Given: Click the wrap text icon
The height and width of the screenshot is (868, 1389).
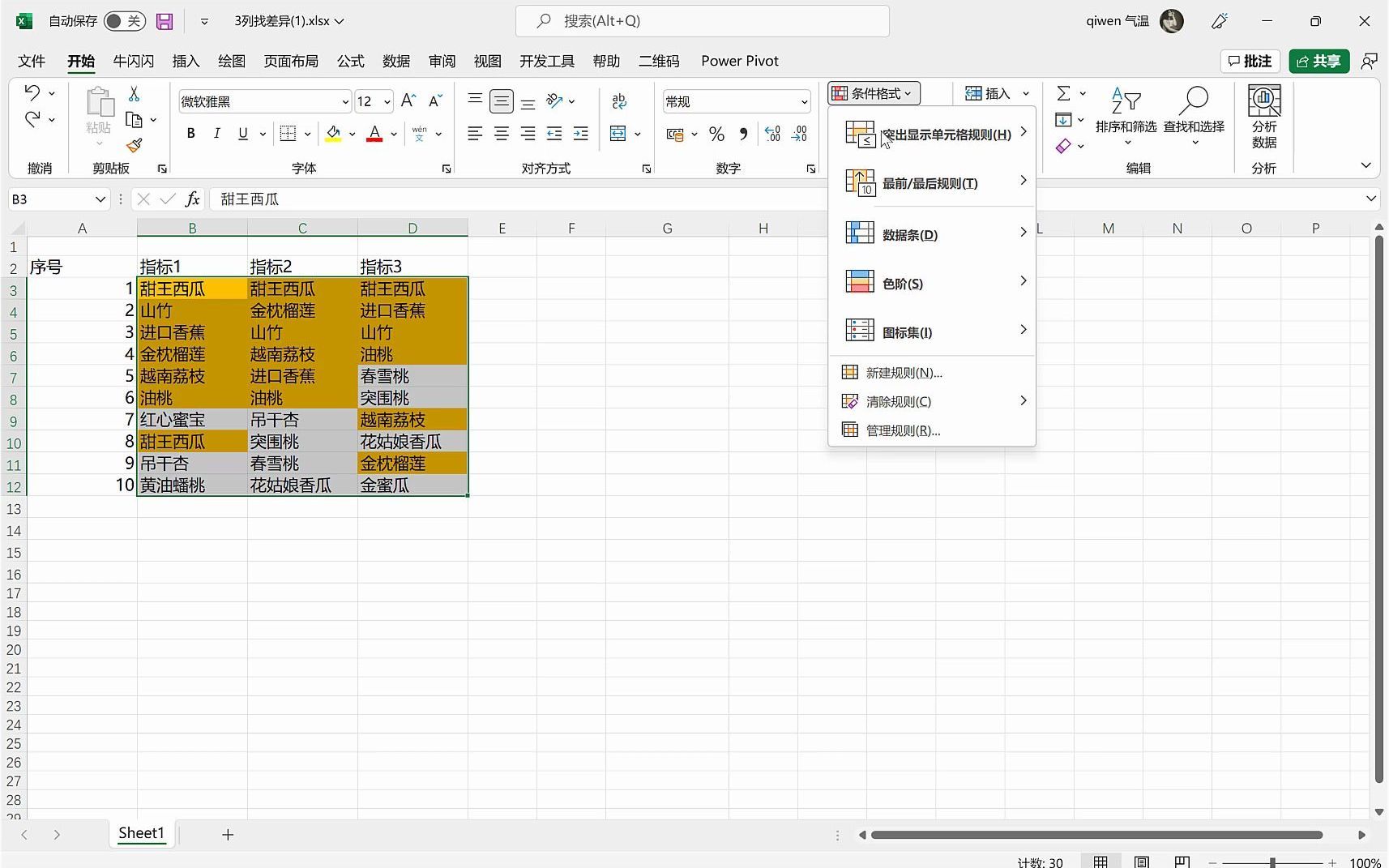Looking at the screenshot, I should coord(619,100).
